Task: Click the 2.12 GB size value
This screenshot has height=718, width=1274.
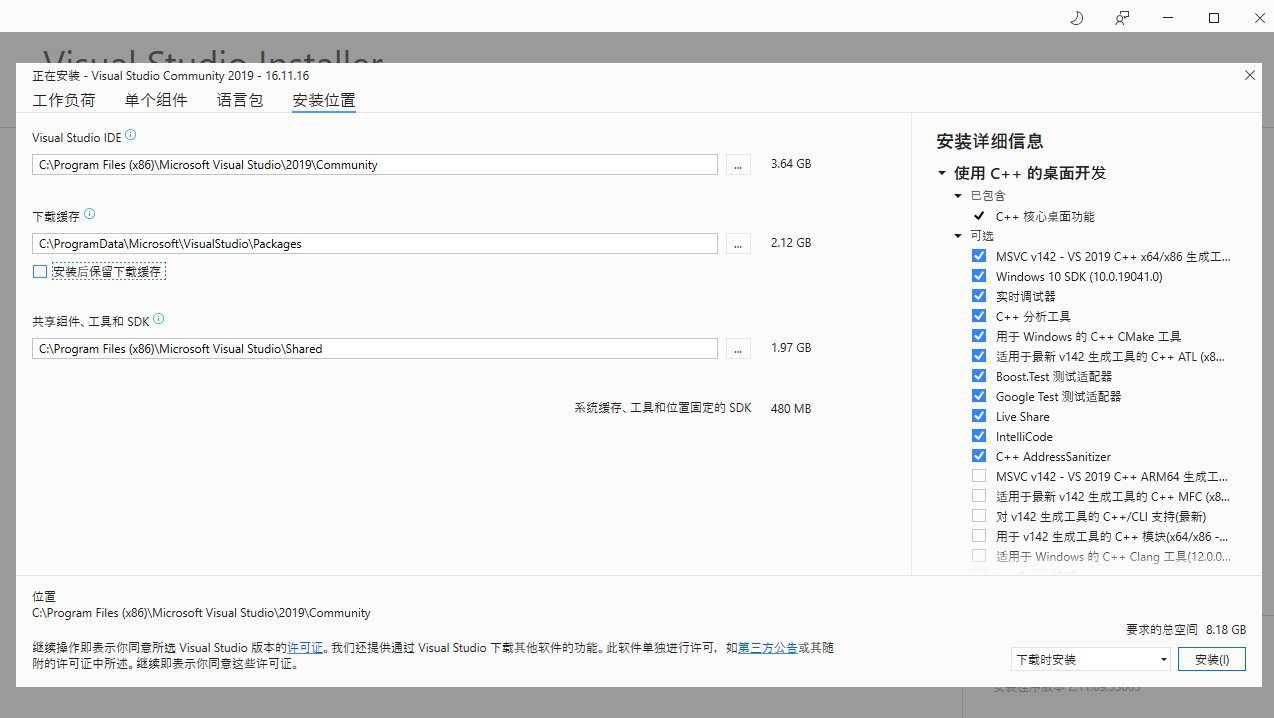Action: (x=791, y=243)
